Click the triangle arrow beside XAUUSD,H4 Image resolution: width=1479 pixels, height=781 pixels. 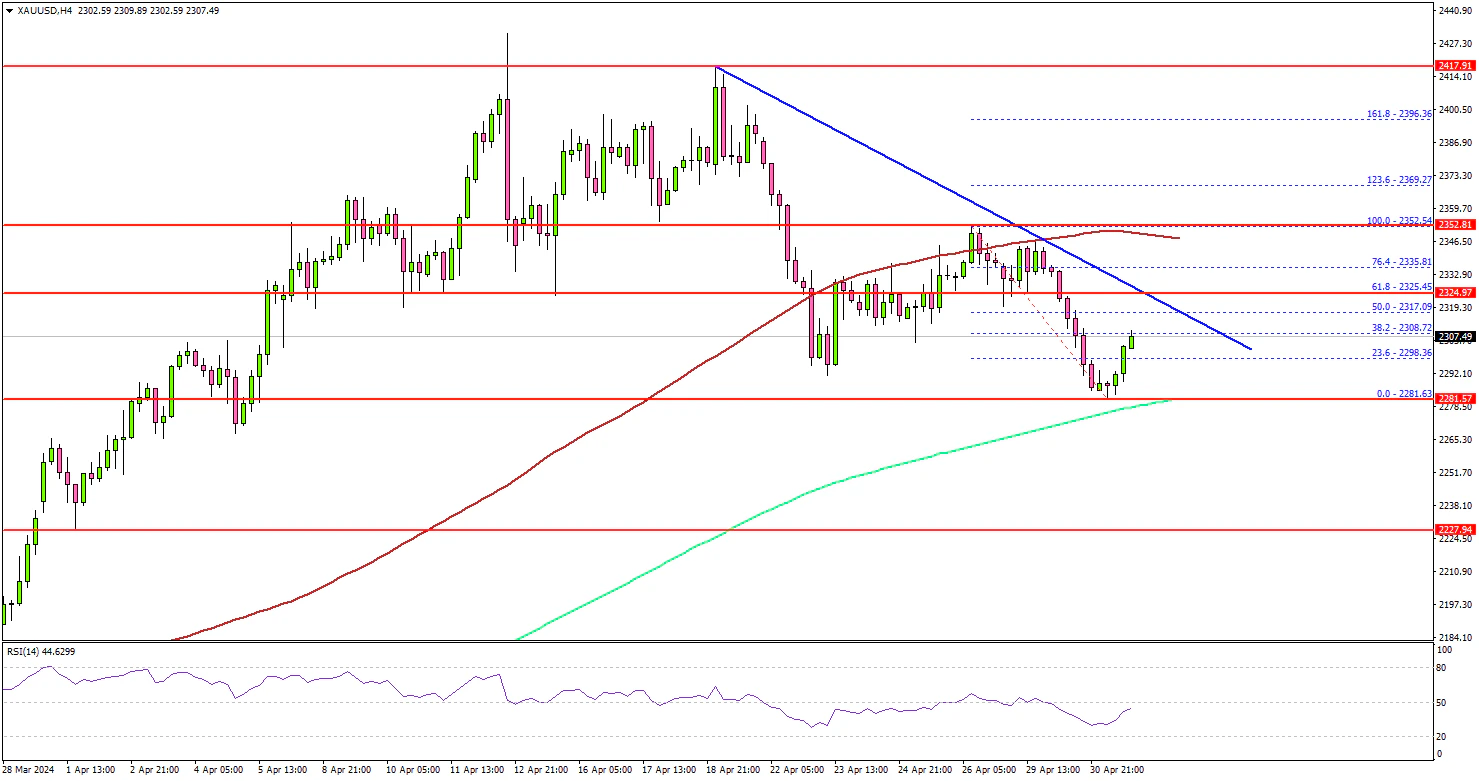pyautogui.click(x=9, y=10)
